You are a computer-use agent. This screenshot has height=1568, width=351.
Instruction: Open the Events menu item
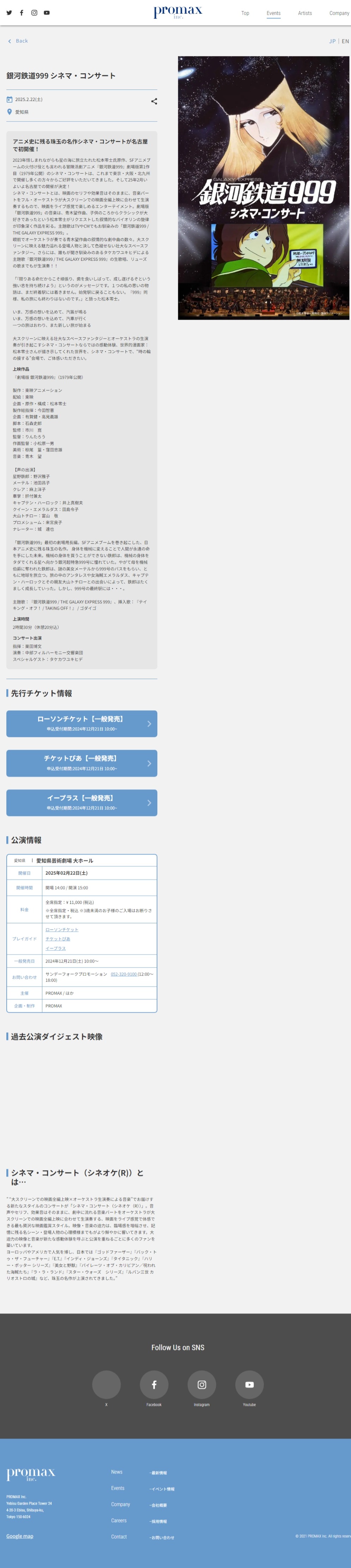point(274,13)
